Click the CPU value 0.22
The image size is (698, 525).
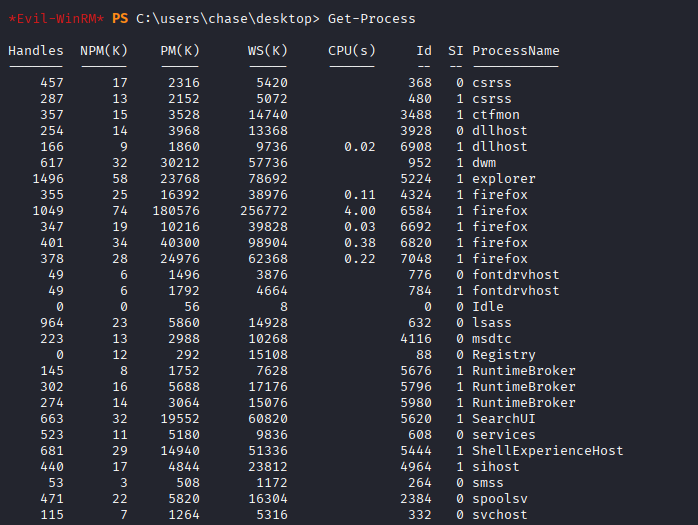[x=360, y=259]
